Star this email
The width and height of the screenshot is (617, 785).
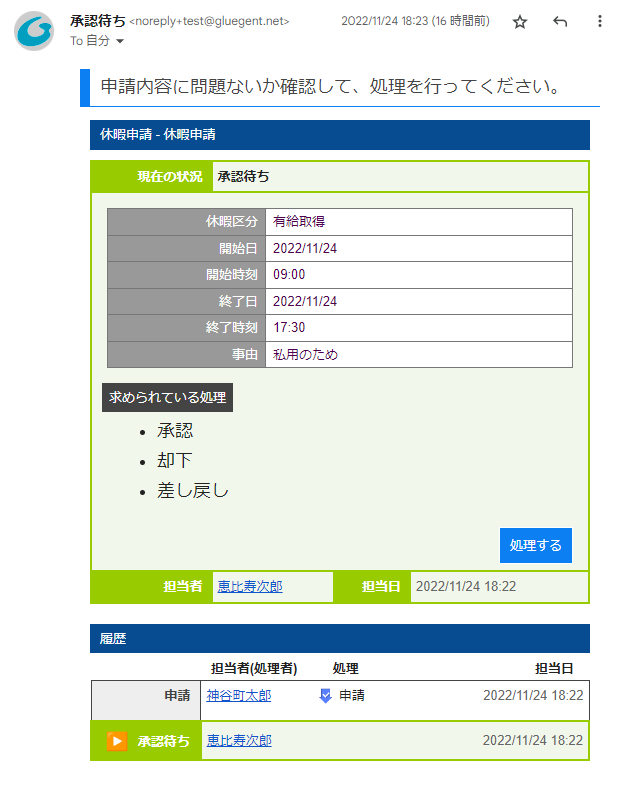point(520,22)
